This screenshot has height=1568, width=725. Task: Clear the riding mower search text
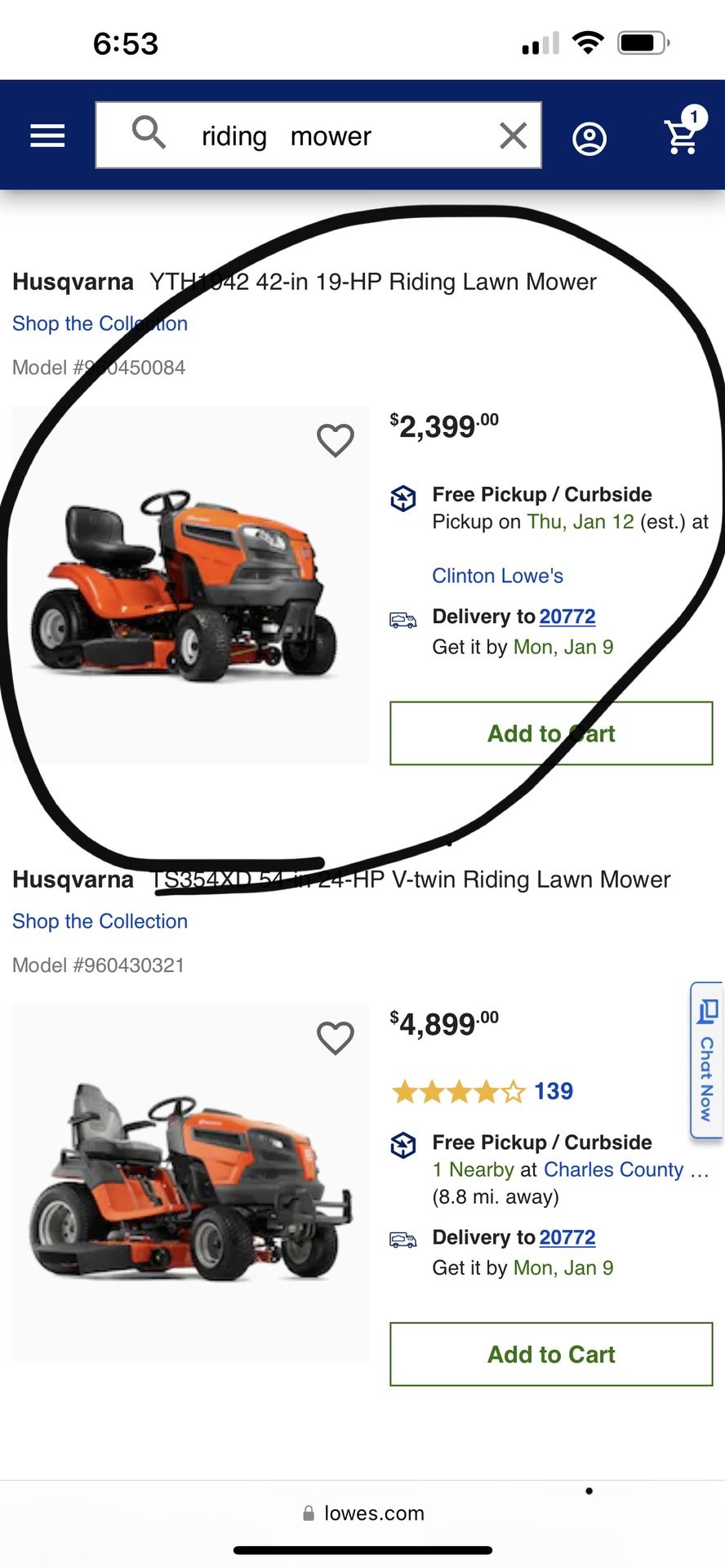pos(513,136)
